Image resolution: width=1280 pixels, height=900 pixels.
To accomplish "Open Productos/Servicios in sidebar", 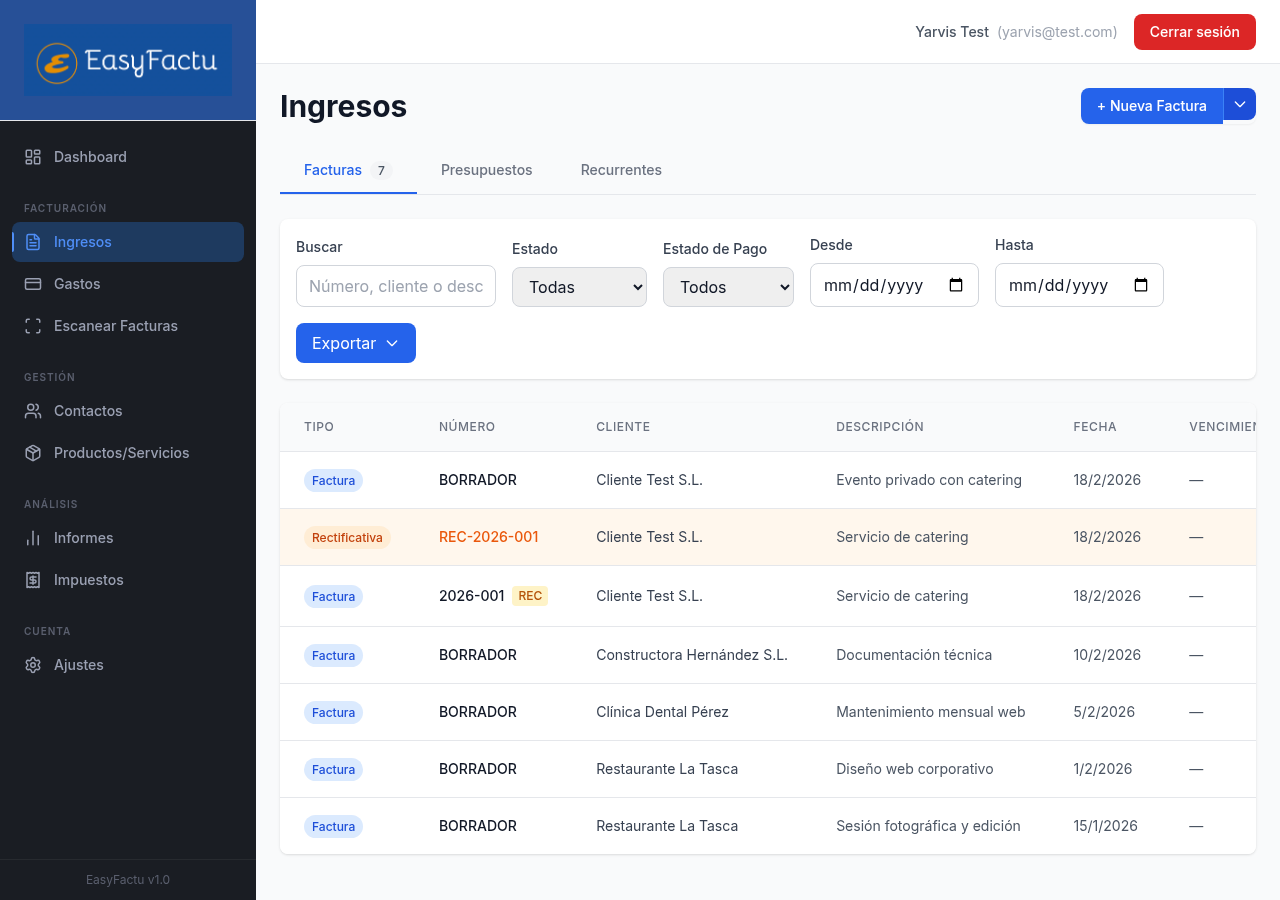I will (x=122, y=453).
